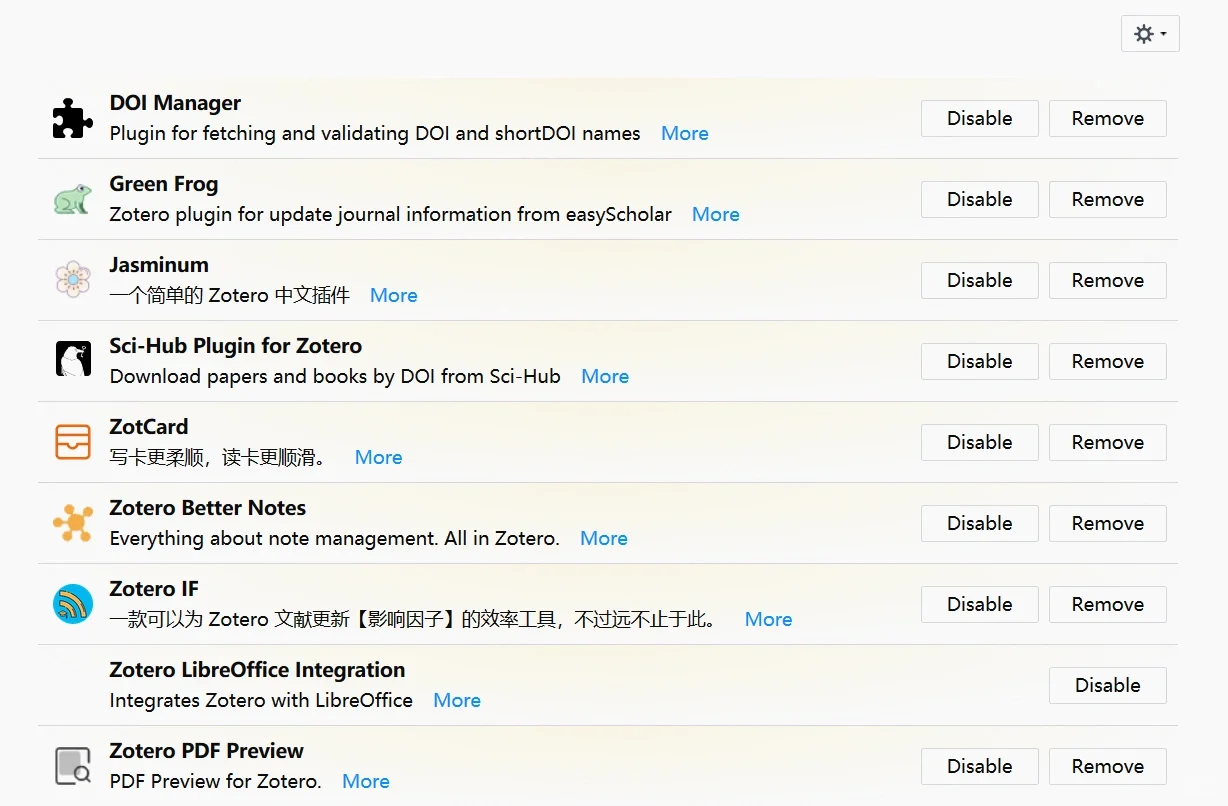Remove the Zotero IF plugin
Screen dimensions: 1228x806
point(1107,604)
